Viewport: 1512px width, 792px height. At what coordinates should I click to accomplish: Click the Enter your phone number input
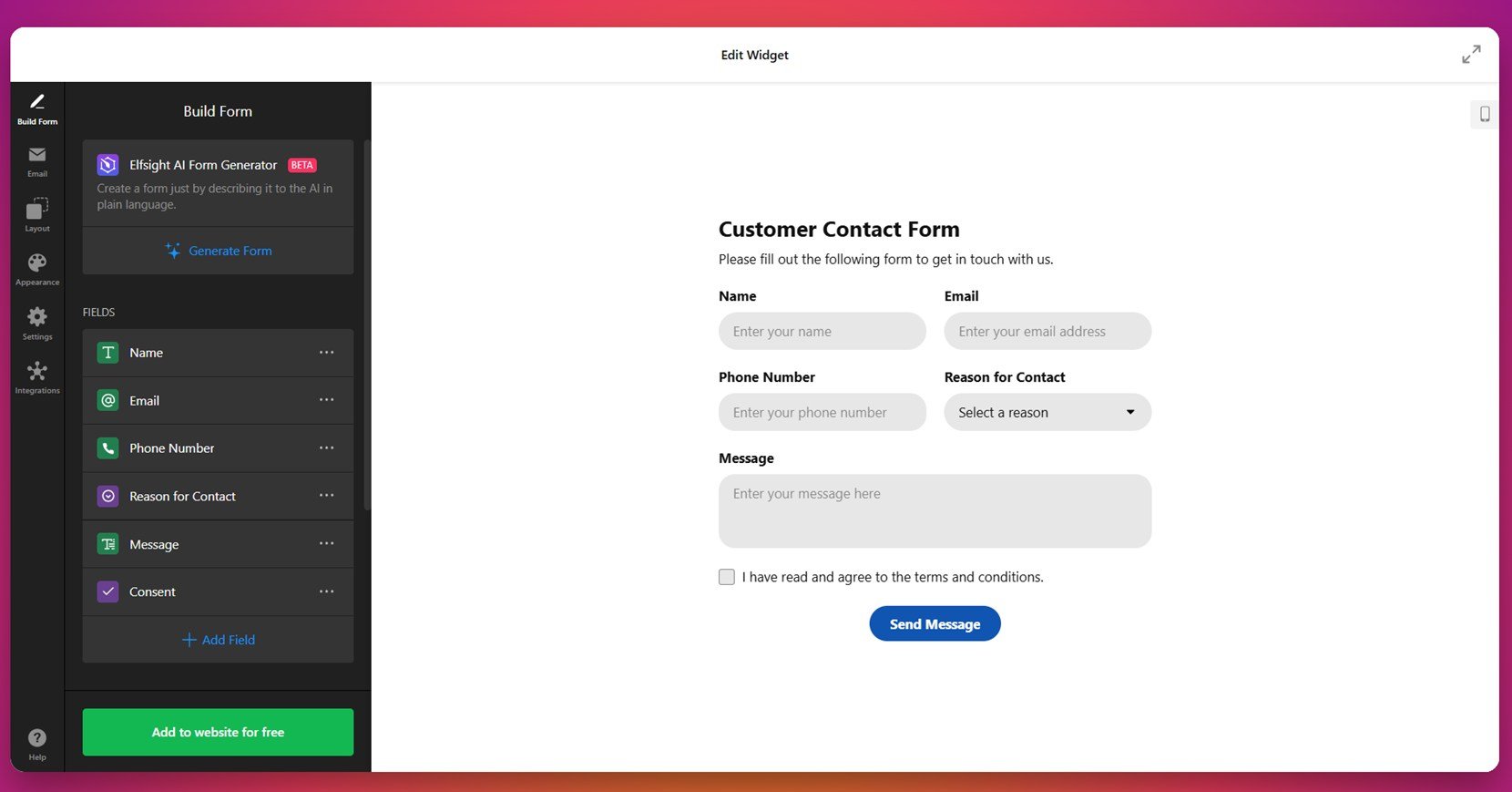[x=822, y=412]
